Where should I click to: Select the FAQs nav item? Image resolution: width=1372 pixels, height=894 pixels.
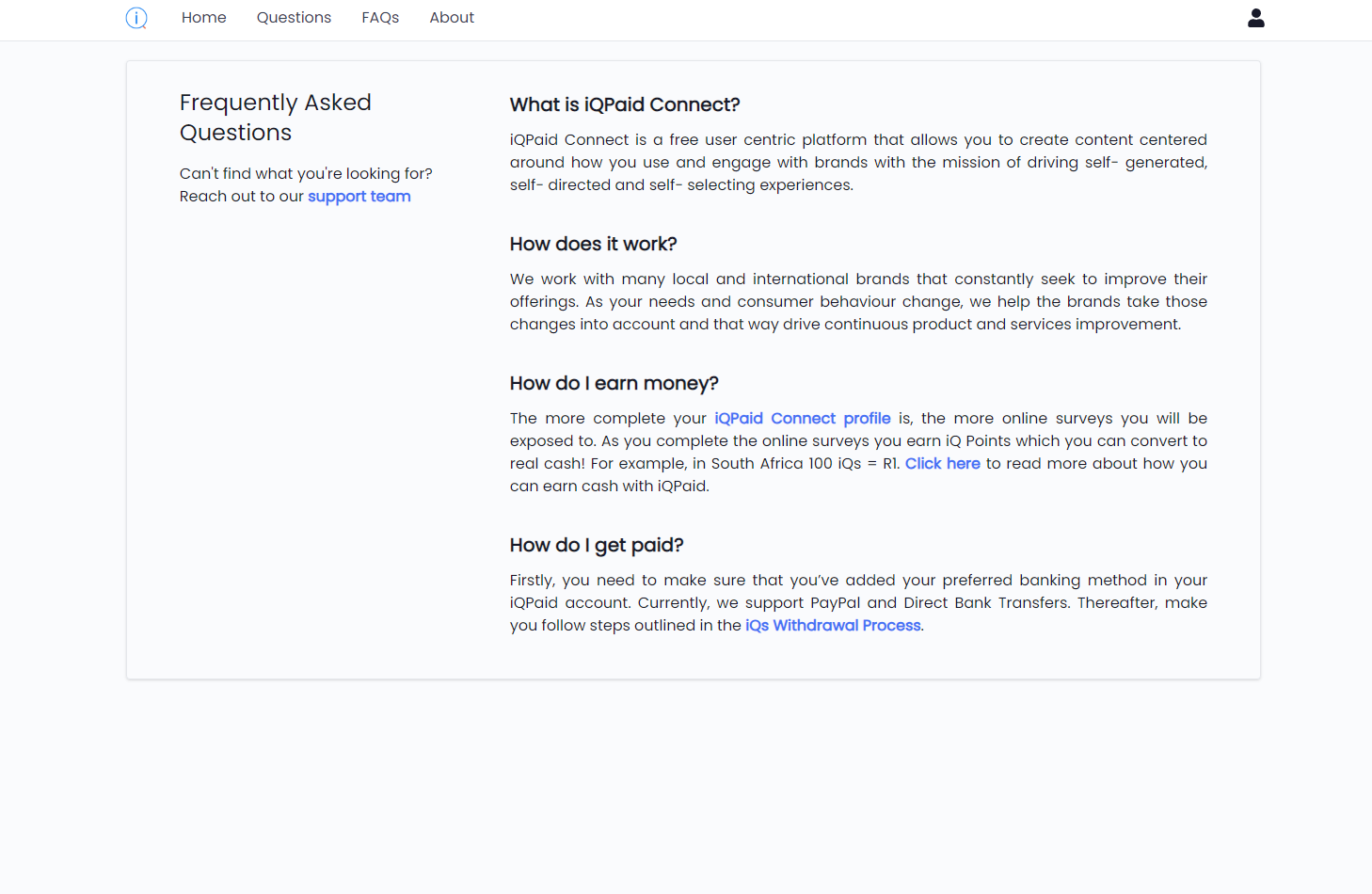(380, 18)
